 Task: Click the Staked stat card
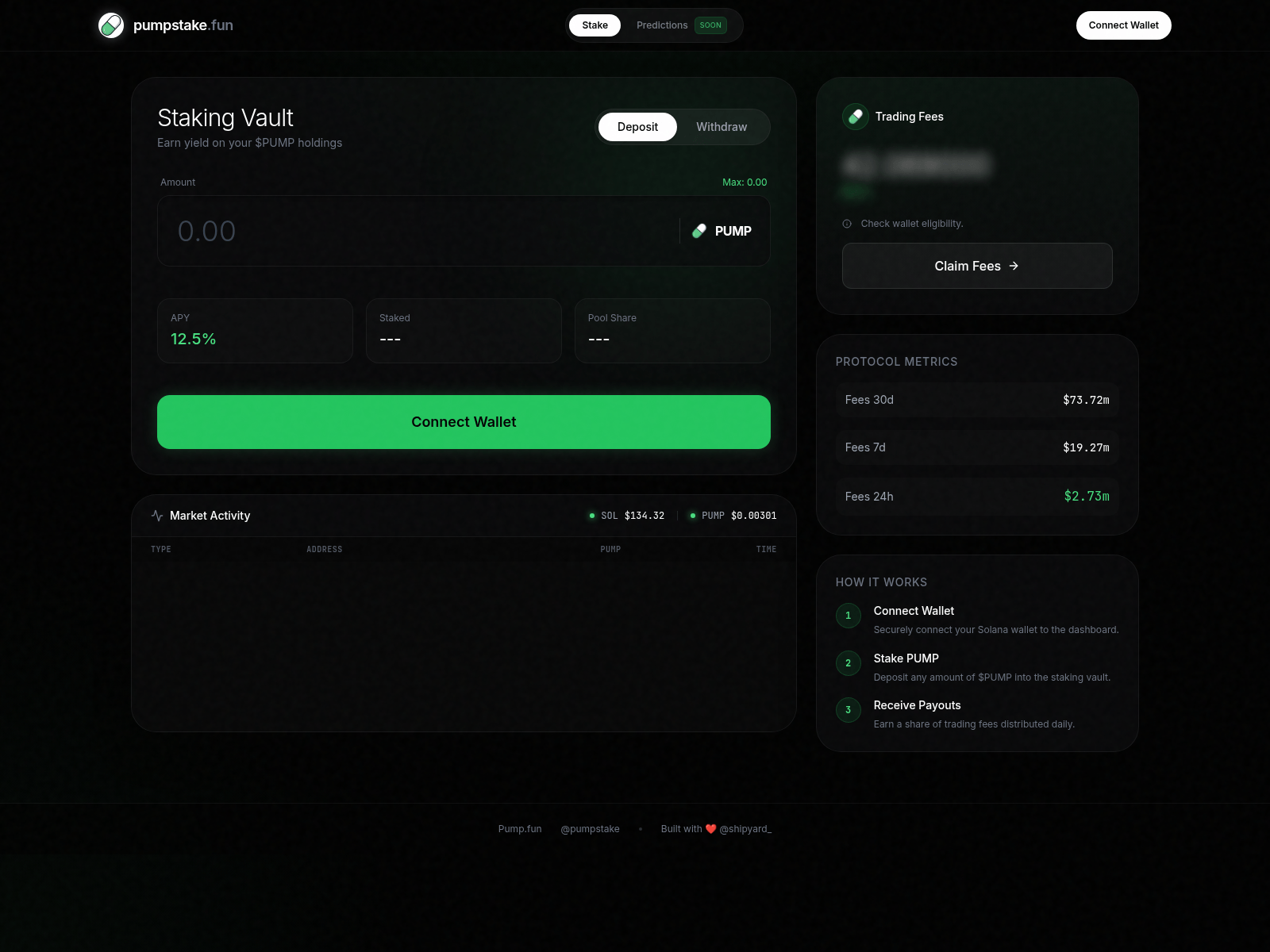(x=464, y=331)
